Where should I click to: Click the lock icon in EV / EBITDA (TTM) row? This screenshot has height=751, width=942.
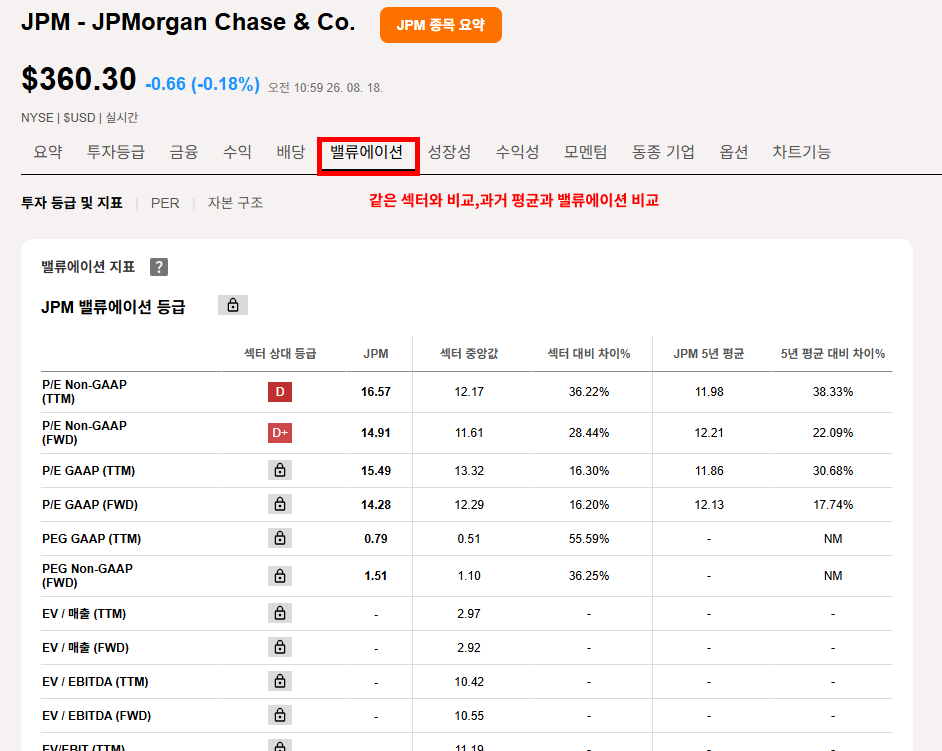tap(280, 681)
